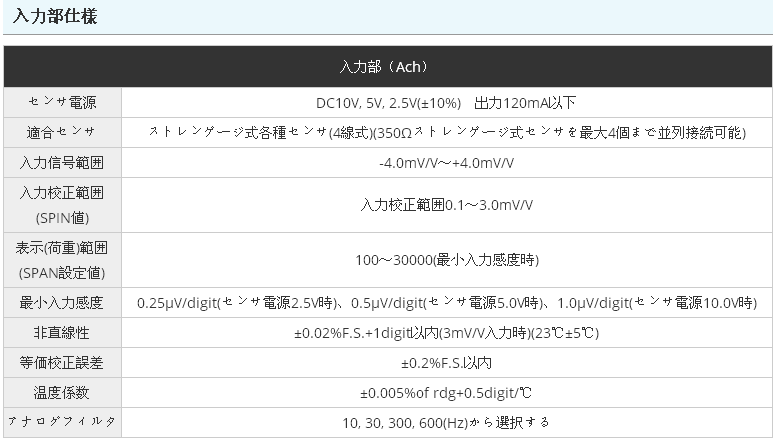Select the 最小入力感度 row label
This screenshot has height=443, width=777.
click(x=62, y=303)
